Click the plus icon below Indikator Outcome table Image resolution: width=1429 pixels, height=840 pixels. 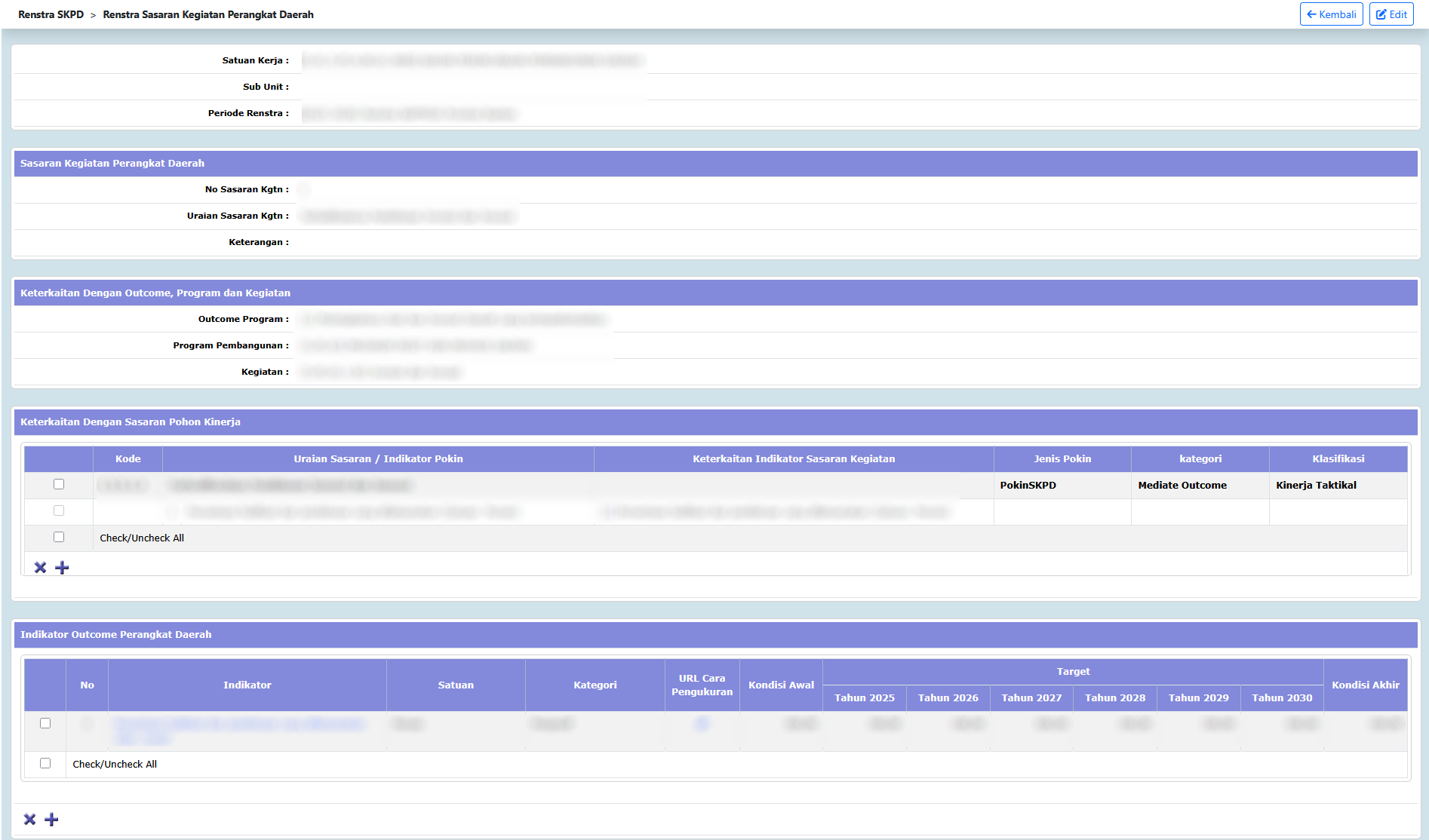click(x=52, y=820)
